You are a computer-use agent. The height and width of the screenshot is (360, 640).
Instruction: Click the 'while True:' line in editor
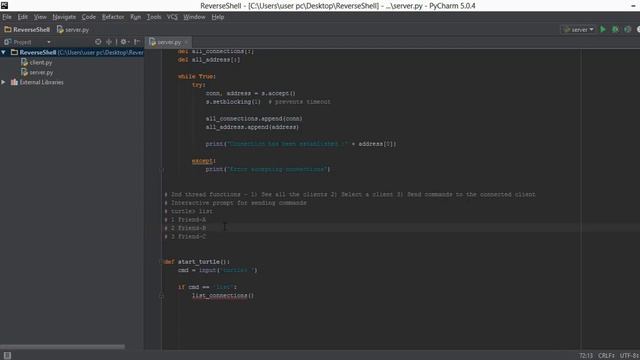pos(197,76)
